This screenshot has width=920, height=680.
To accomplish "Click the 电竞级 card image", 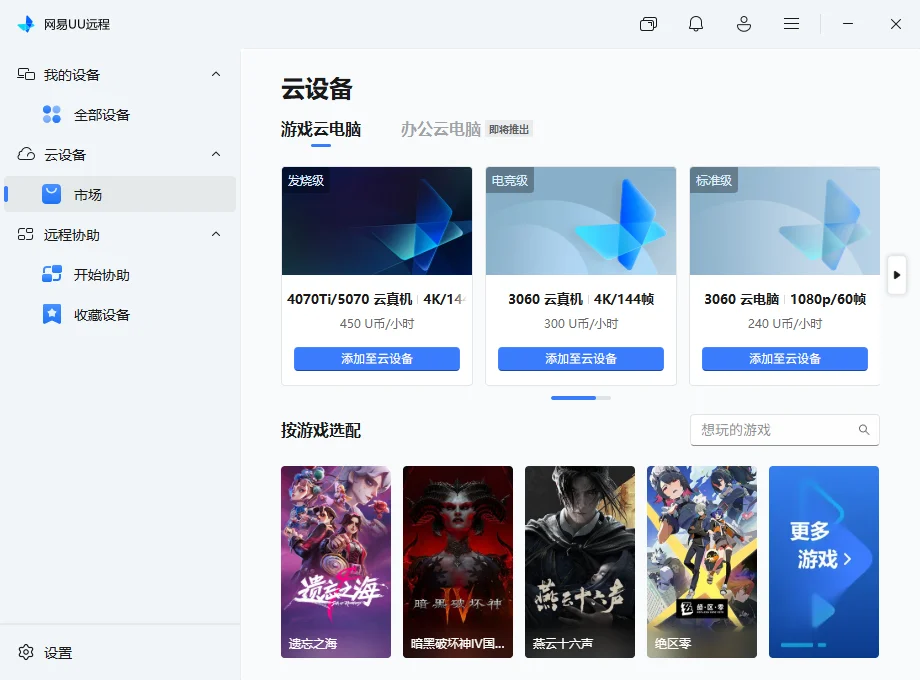I will point(581,221).
